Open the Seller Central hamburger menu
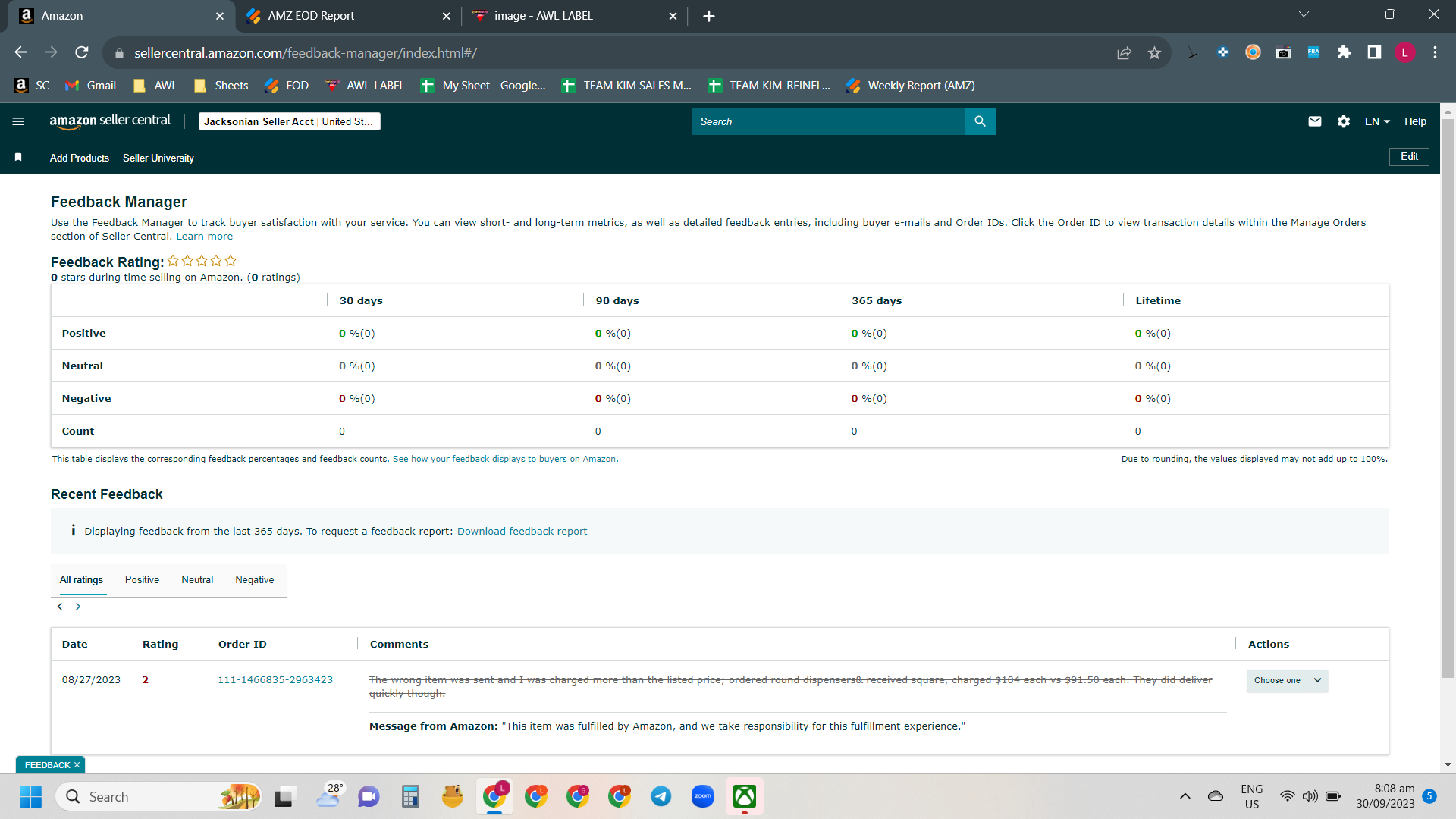The width and height of the screenshot is (1456, 819). click(18, 121)
